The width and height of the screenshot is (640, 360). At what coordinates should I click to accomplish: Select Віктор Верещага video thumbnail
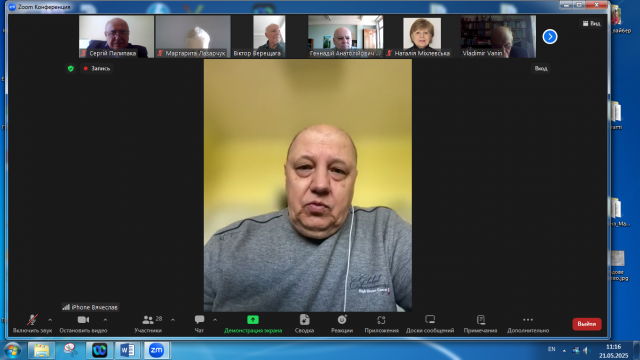click(269, 36)
